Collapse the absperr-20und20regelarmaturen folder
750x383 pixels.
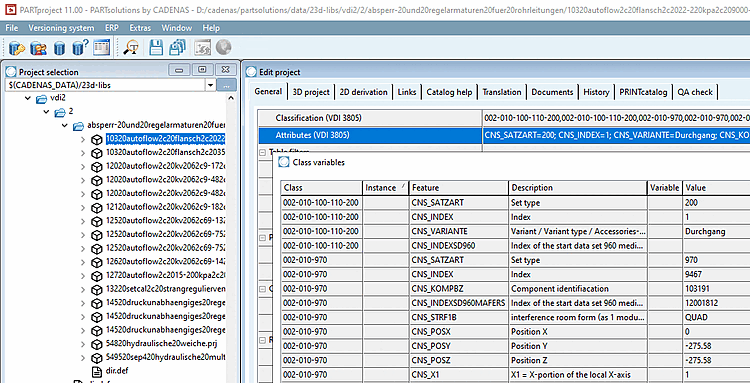(x=64, y=126)
